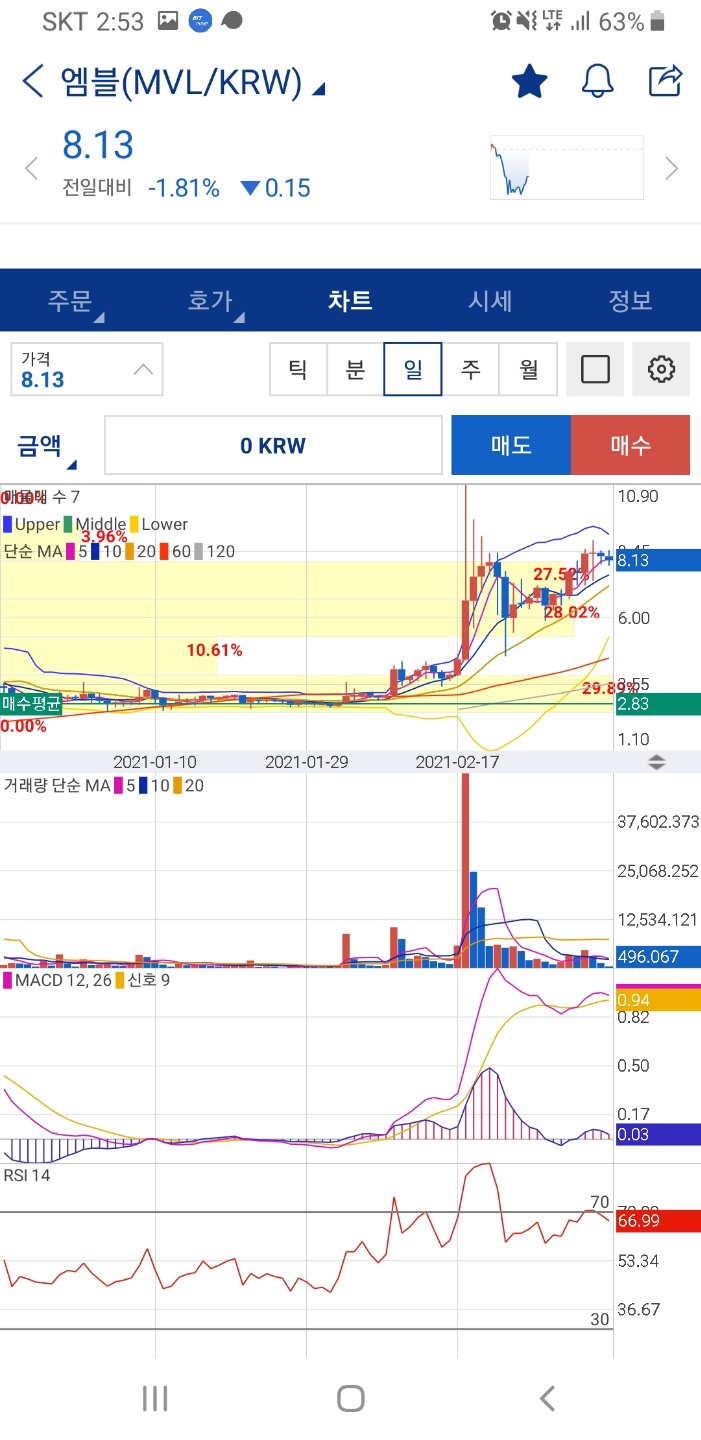Click the 29.89% annotation on chart

tap(609, 689)
